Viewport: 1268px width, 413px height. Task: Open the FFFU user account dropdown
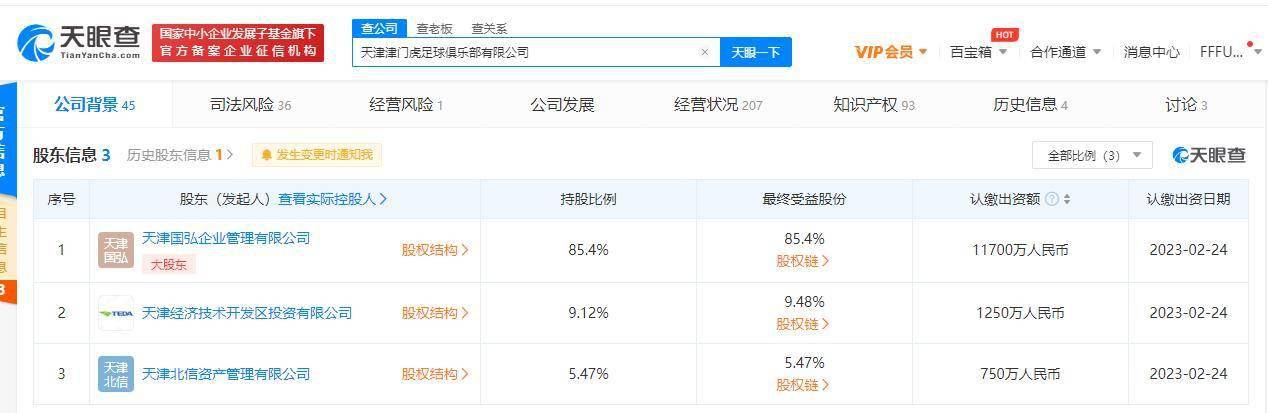coord(1231,52)
